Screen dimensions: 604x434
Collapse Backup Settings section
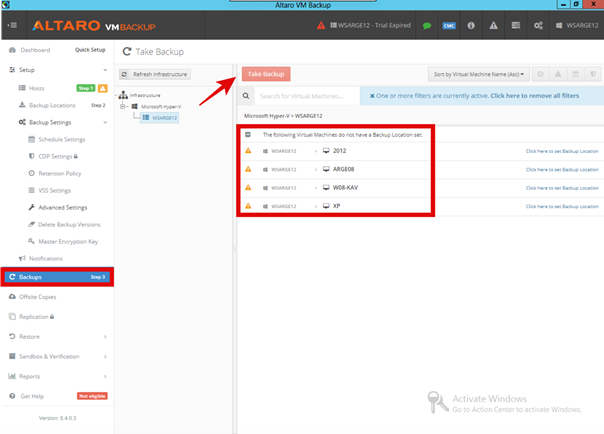click(105, 122)
